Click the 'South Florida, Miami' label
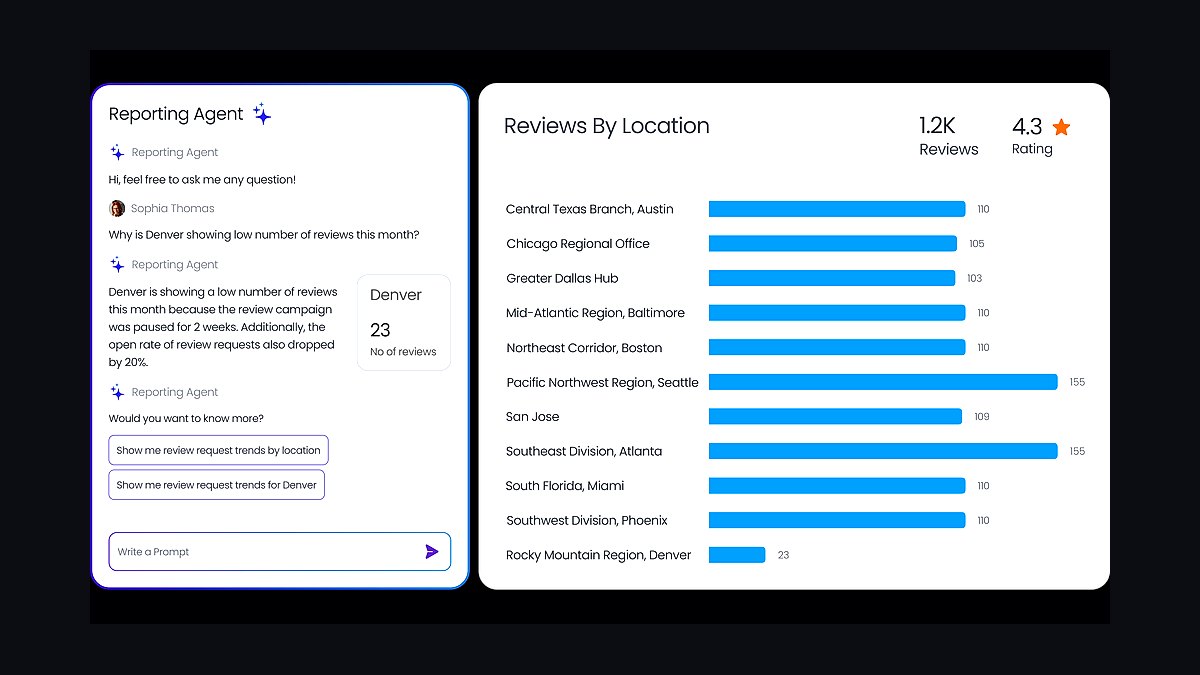This screenshot has width=1200, height=675. pyautogui.click(x=565, y=485)
